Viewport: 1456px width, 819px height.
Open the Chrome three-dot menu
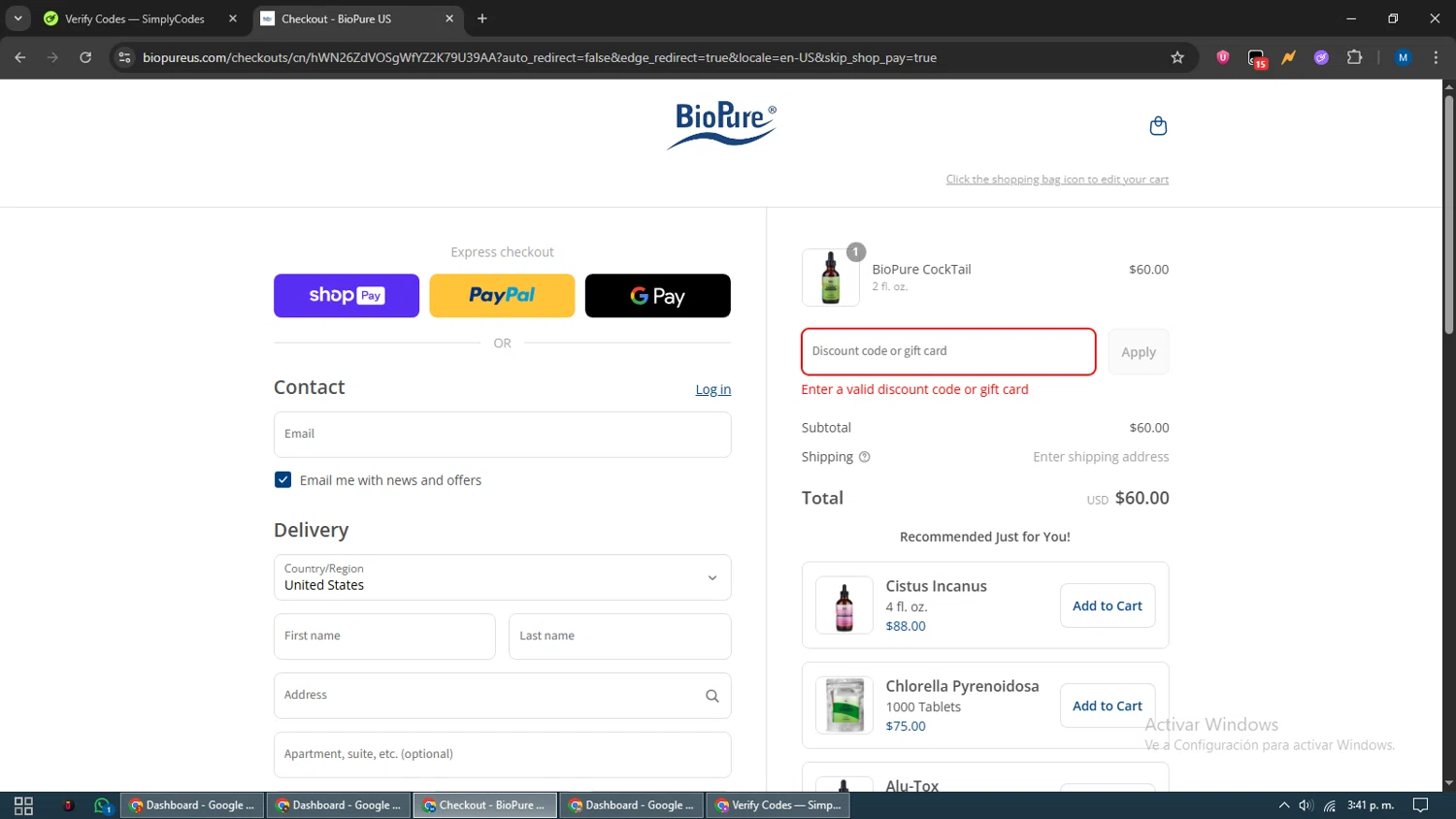click(1436, 57)
